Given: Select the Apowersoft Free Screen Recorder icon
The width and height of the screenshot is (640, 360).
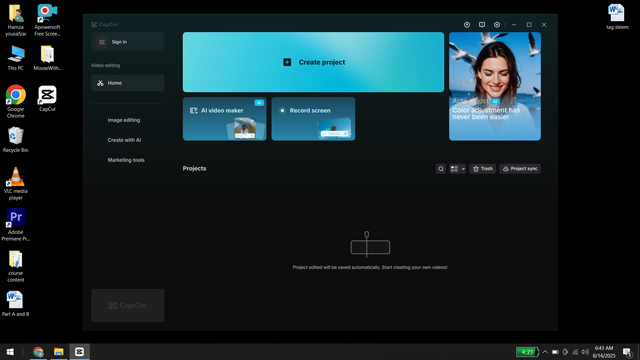Looking at the screenshot, I should [x=47, y=20].
